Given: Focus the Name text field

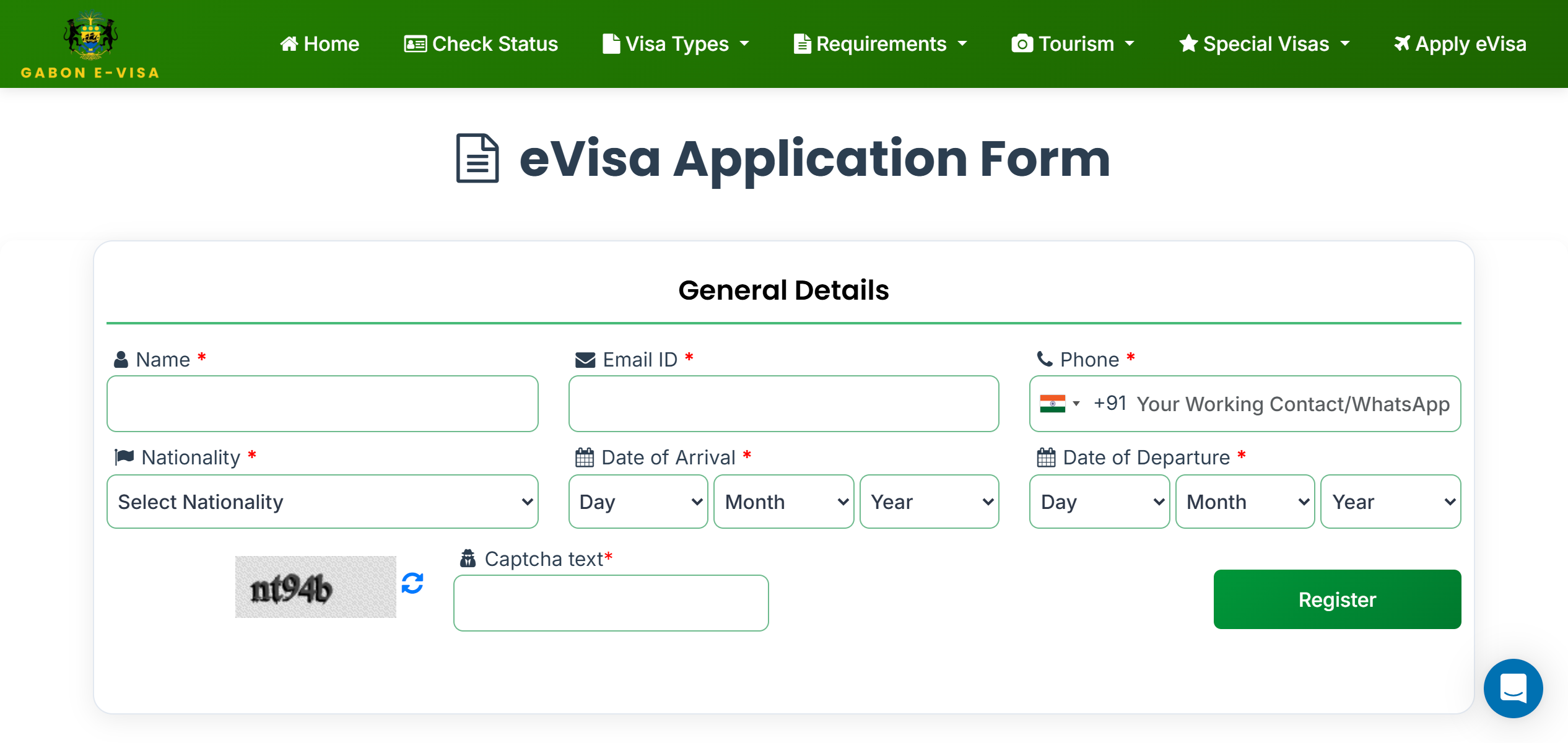Looking at the screenshot, I should pyautogui.click(x=323, y=404).
